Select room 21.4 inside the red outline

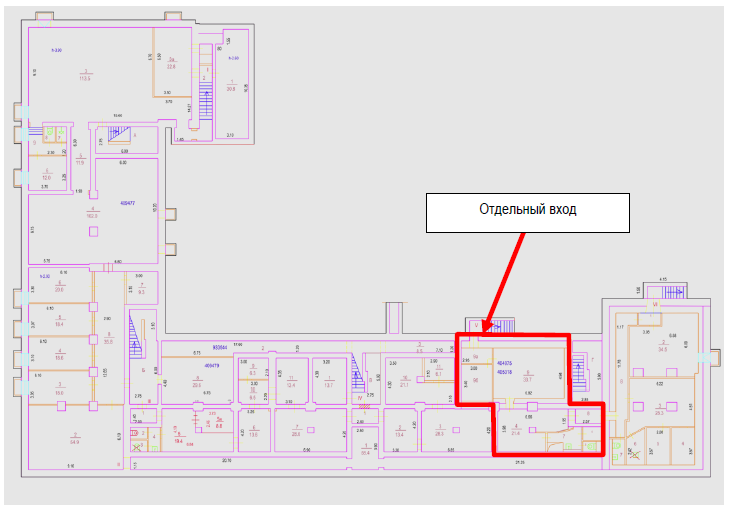[x=517, y=431]
